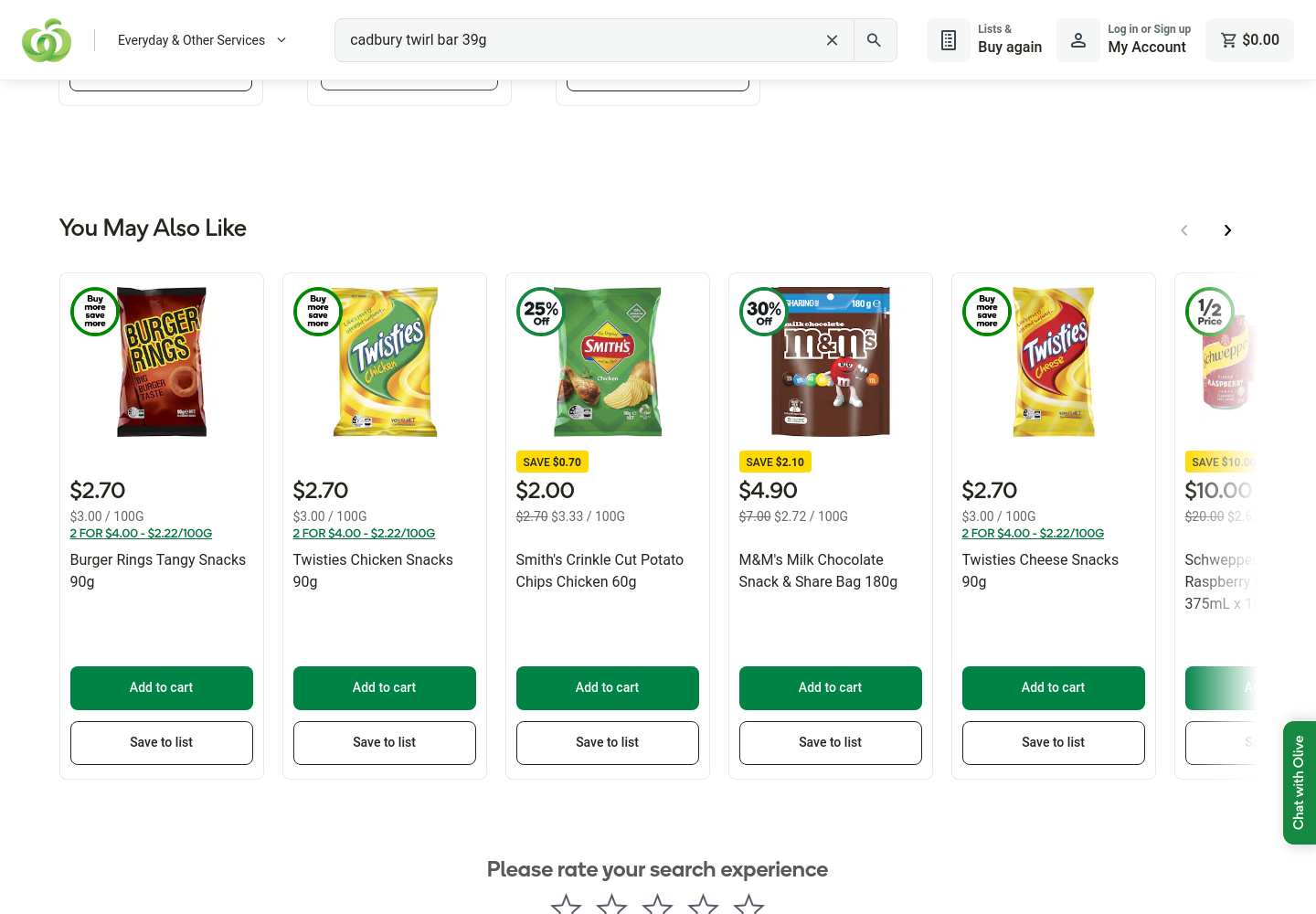Click the magnifier search icon
Screen dimensions: 1316x914
click(875, 40)
